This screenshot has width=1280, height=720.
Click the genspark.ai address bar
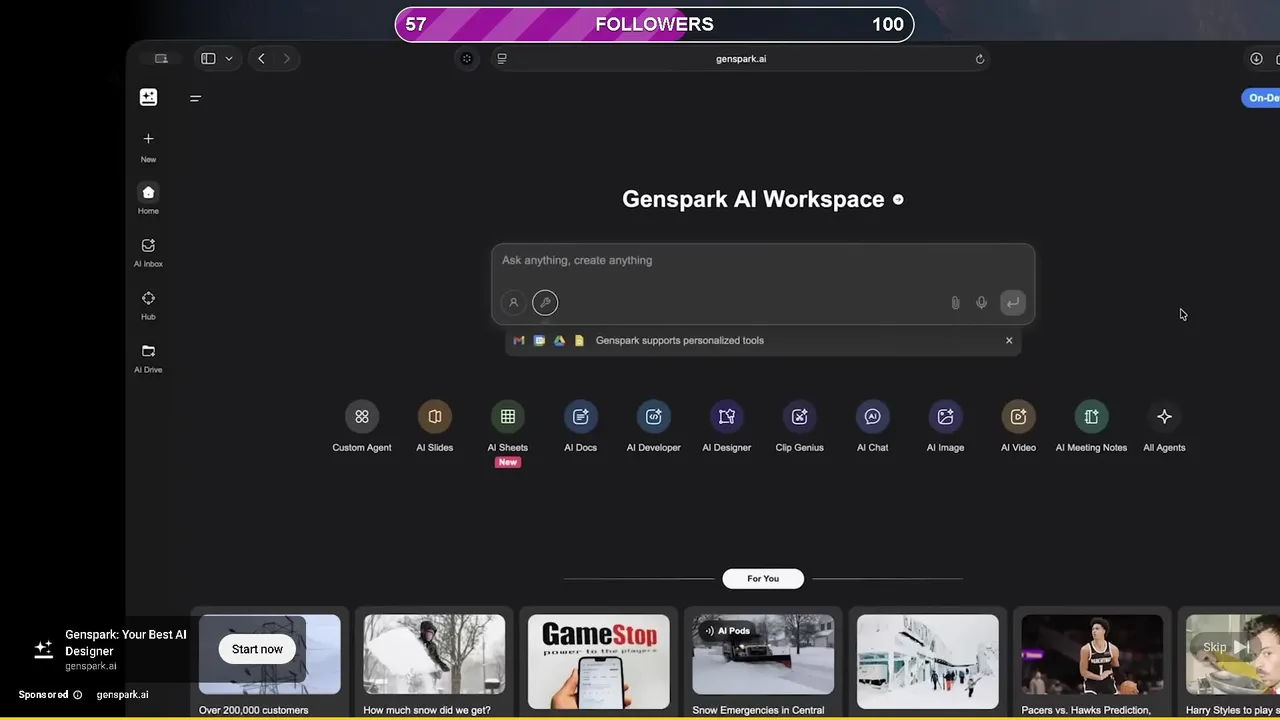[x=741, y=59]
